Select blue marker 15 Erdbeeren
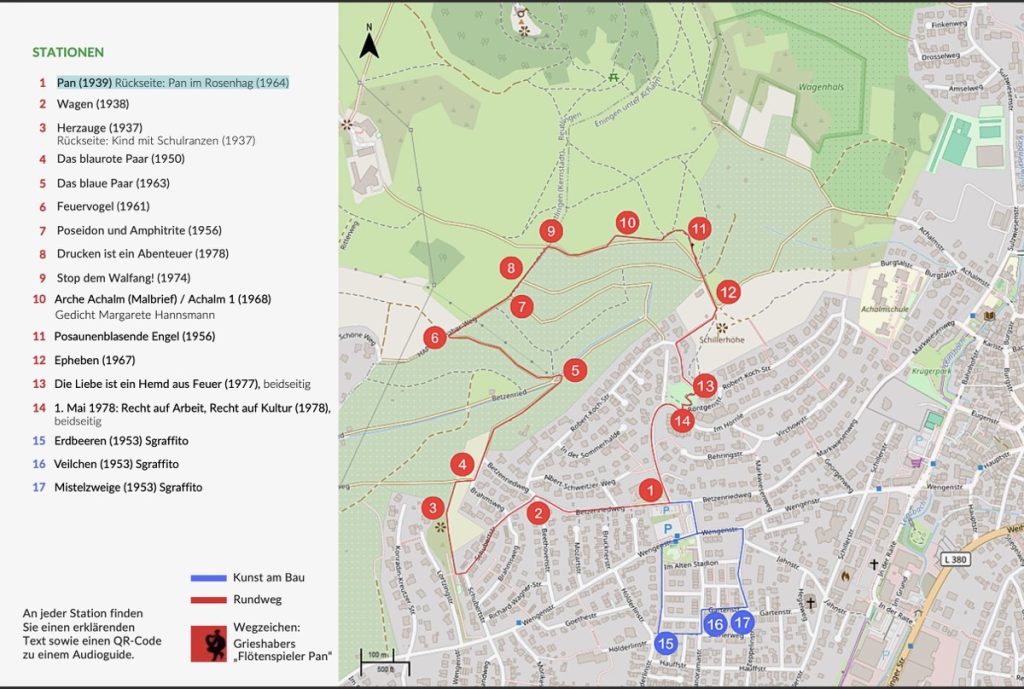 click(x=665, y=644)
